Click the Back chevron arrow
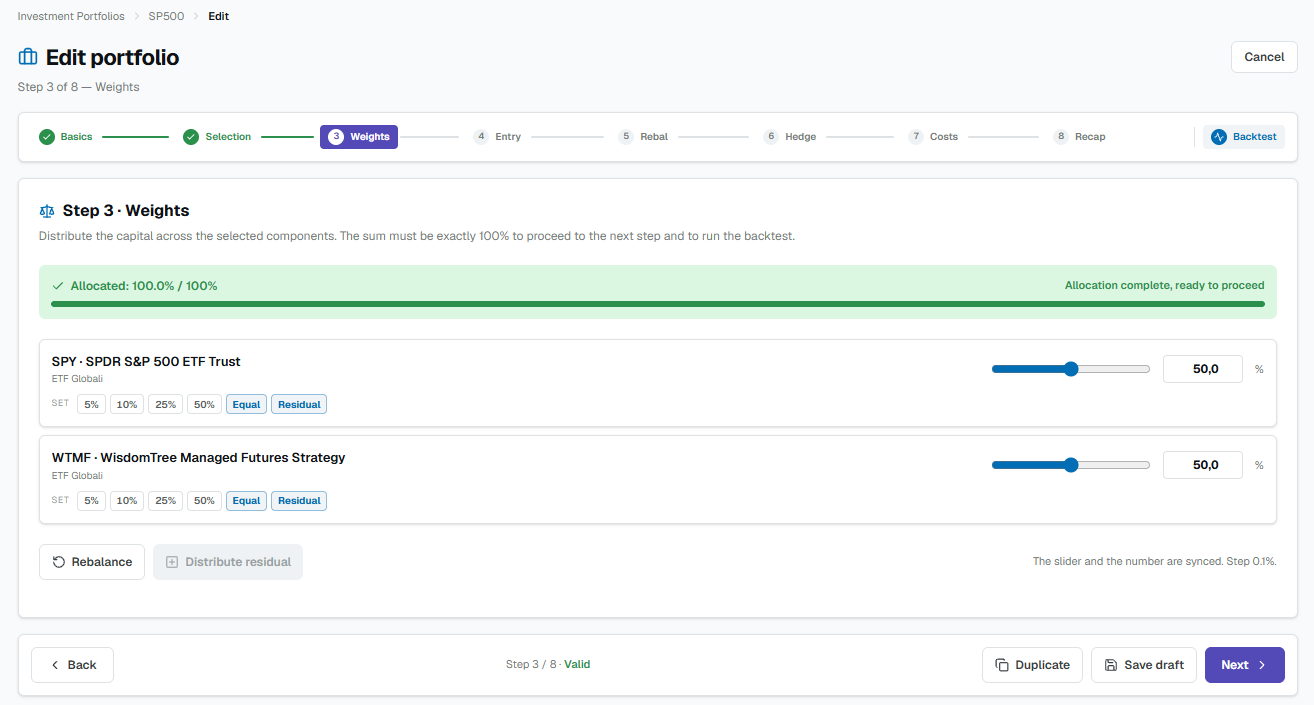The height and width of the screenshot is (705, 1314). click(55, 665)
